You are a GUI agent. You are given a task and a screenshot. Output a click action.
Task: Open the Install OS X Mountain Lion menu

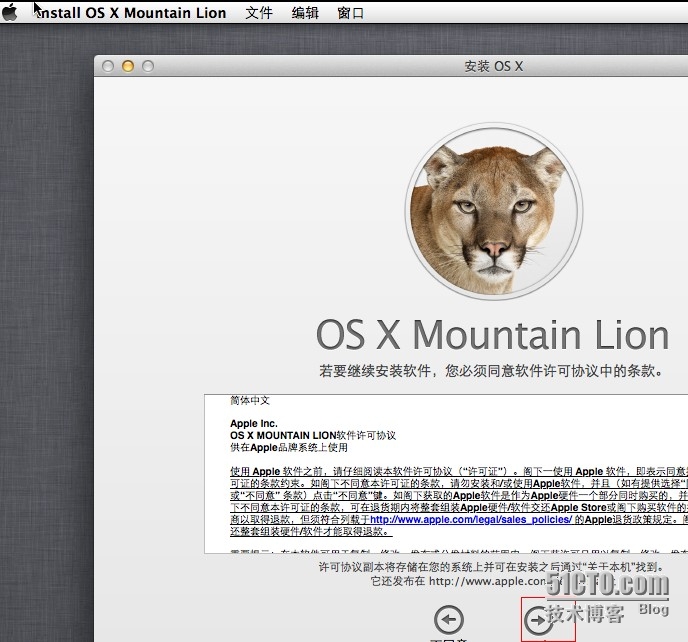132,13
